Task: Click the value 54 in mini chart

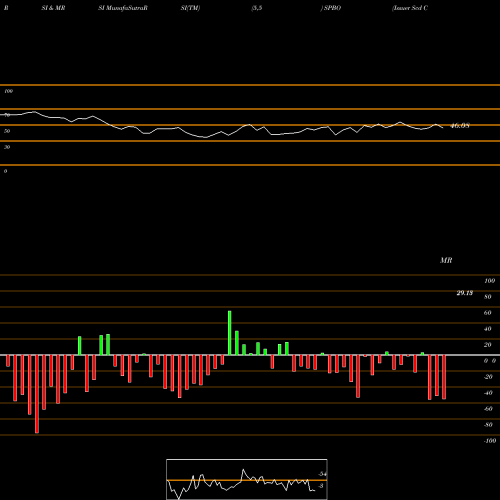Action: (x=322, y=474)
